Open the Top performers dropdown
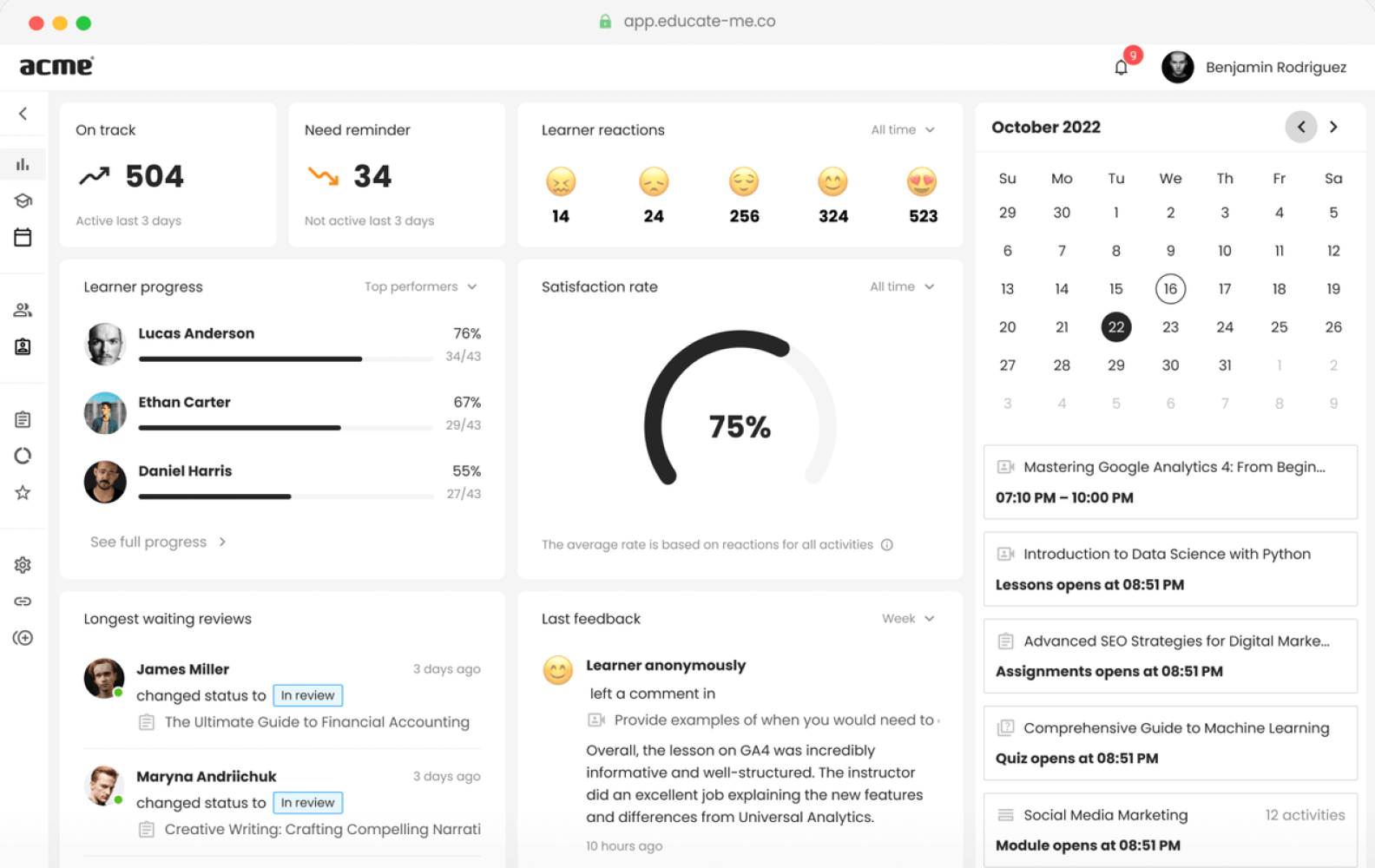The image size is (1375, 868). point(420,287)
